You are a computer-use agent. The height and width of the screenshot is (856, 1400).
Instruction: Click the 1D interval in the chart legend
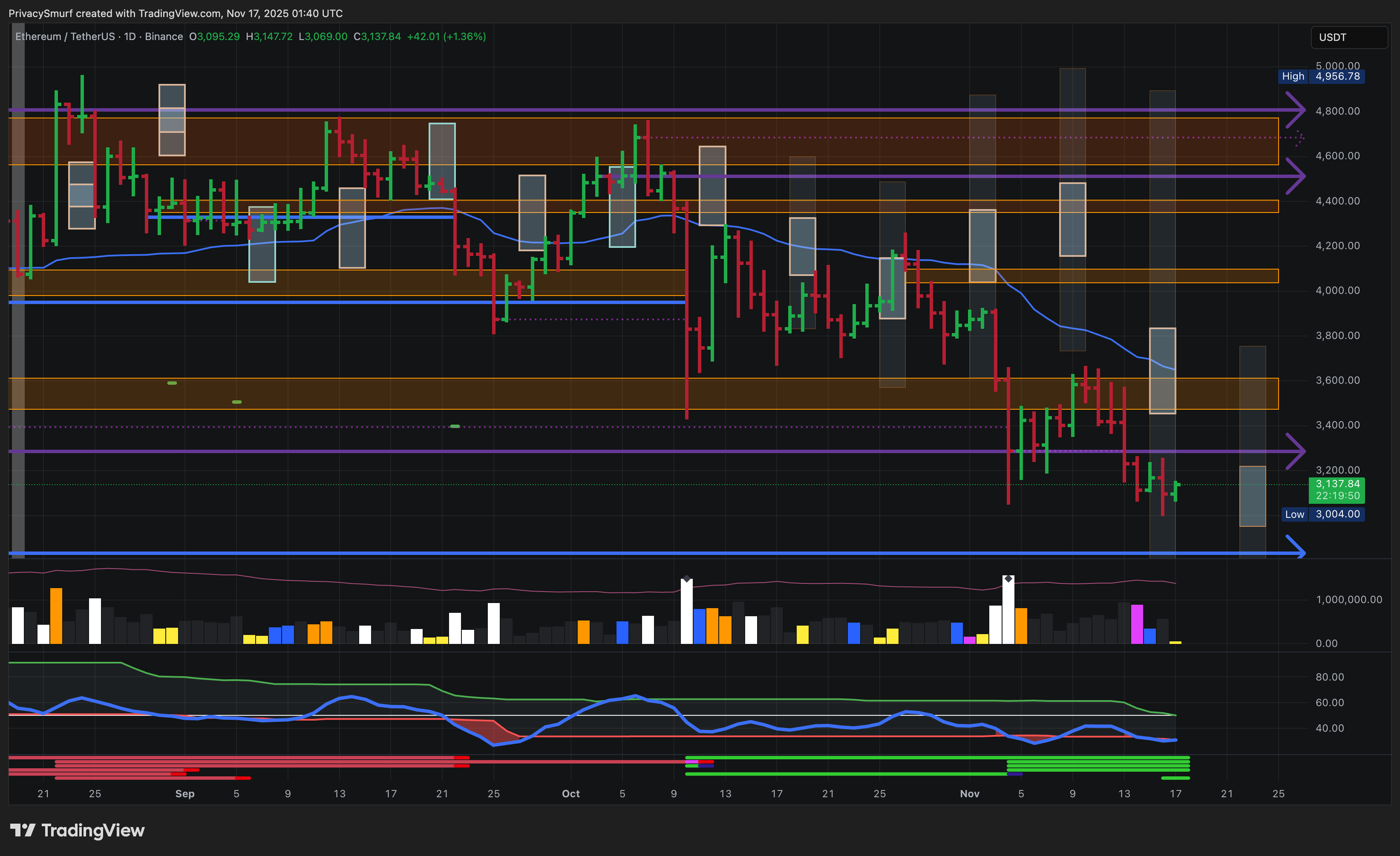[130, 36]
